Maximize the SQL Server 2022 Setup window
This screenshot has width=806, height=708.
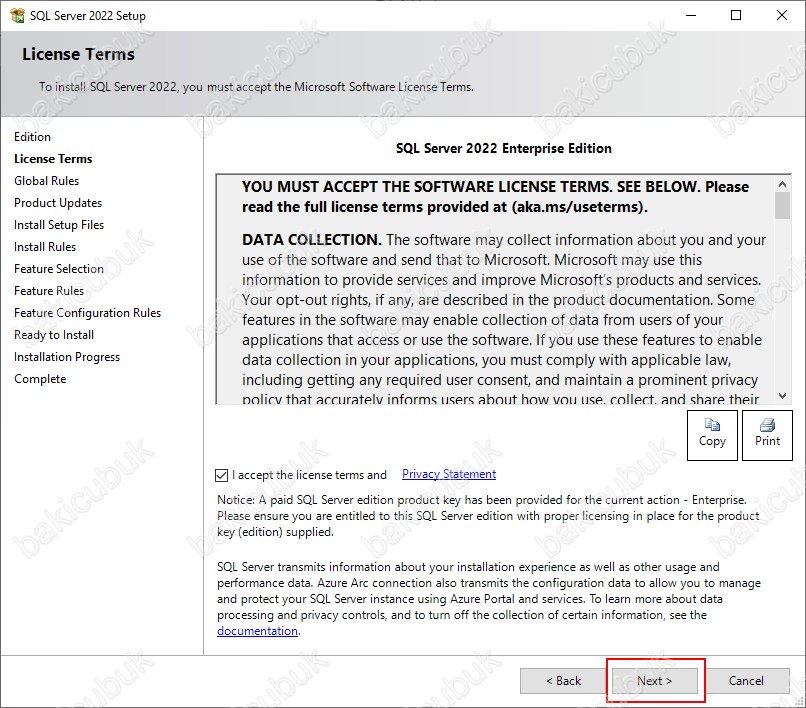[x=736, y=15]
